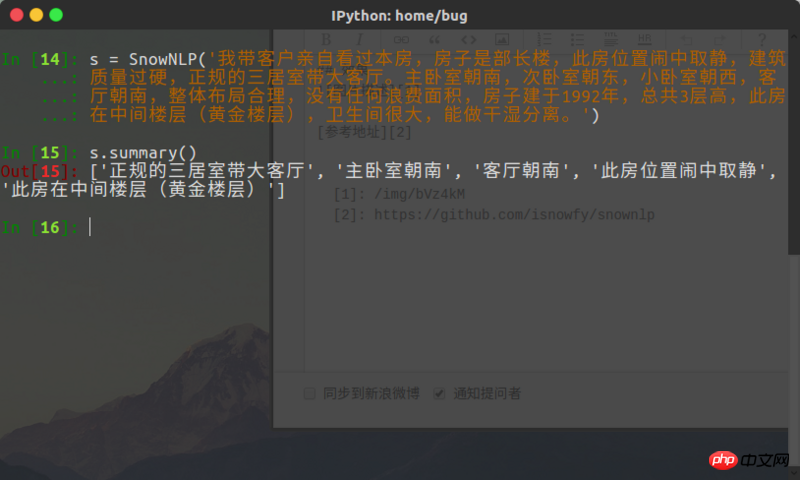
Task: Minimize the window with the yellow button
Action: tap(36, 15)
